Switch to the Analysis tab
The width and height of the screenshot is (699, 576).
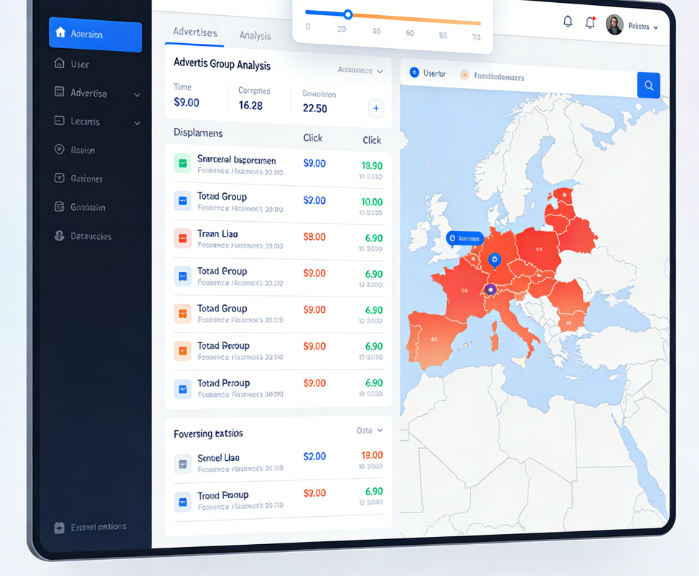tap(255, 36)
